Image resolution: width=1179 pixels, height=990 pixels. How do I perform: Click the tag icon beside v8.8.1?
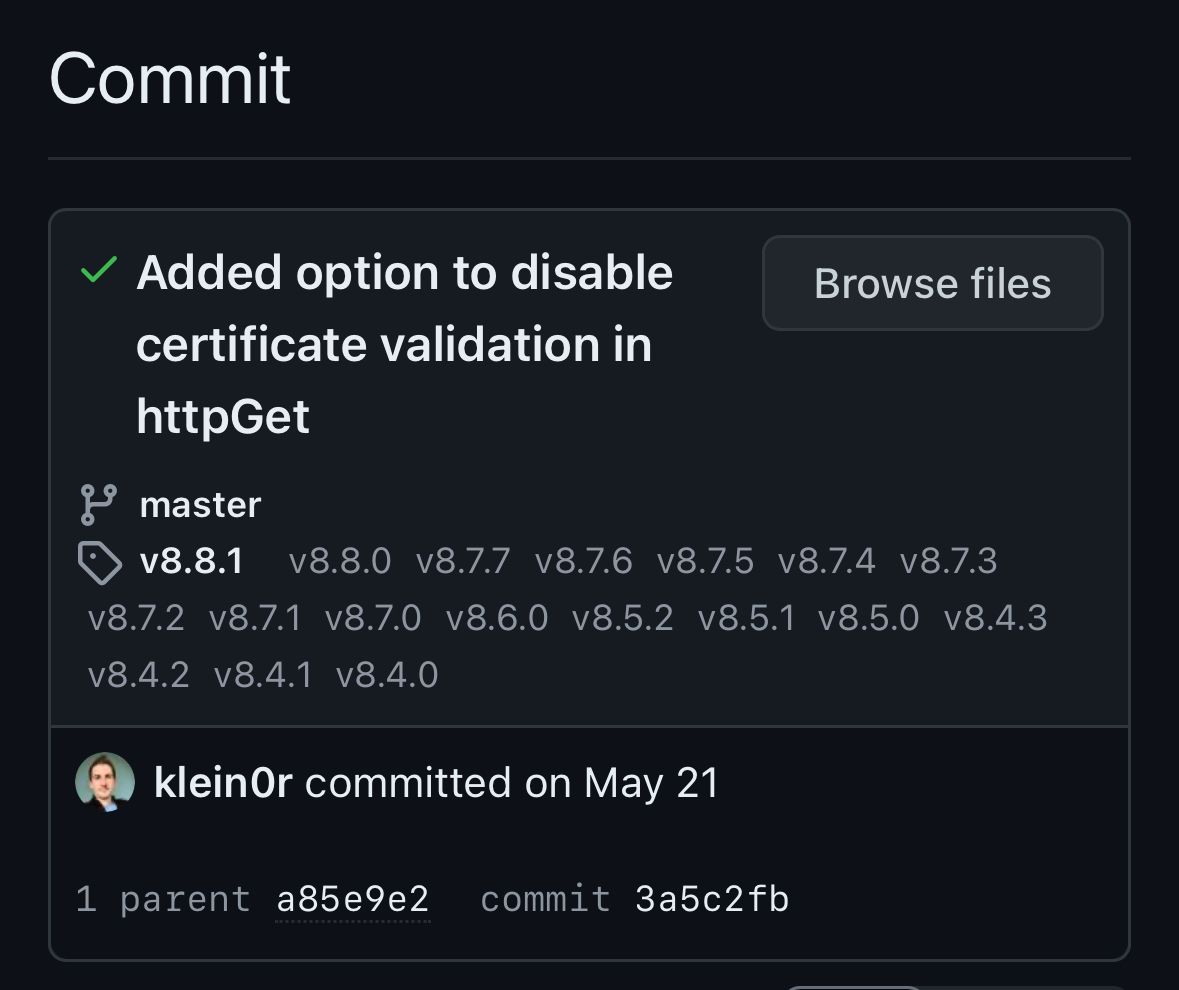tap(100, 563)
